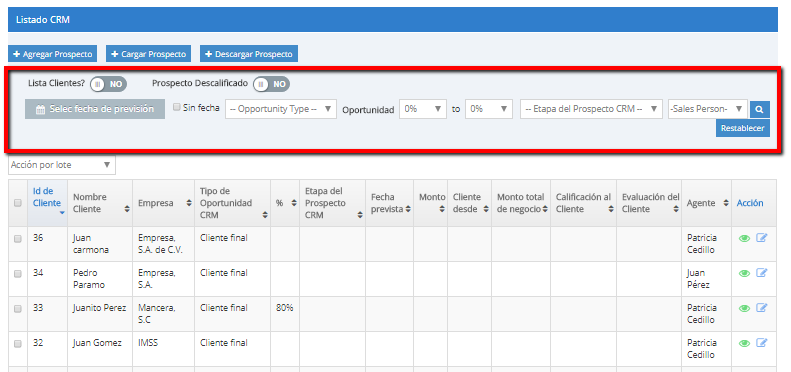Viewport: 791px width, 372px height.
Task: Check the select-all checkbox in table header
Action: (x=18, y=203)
